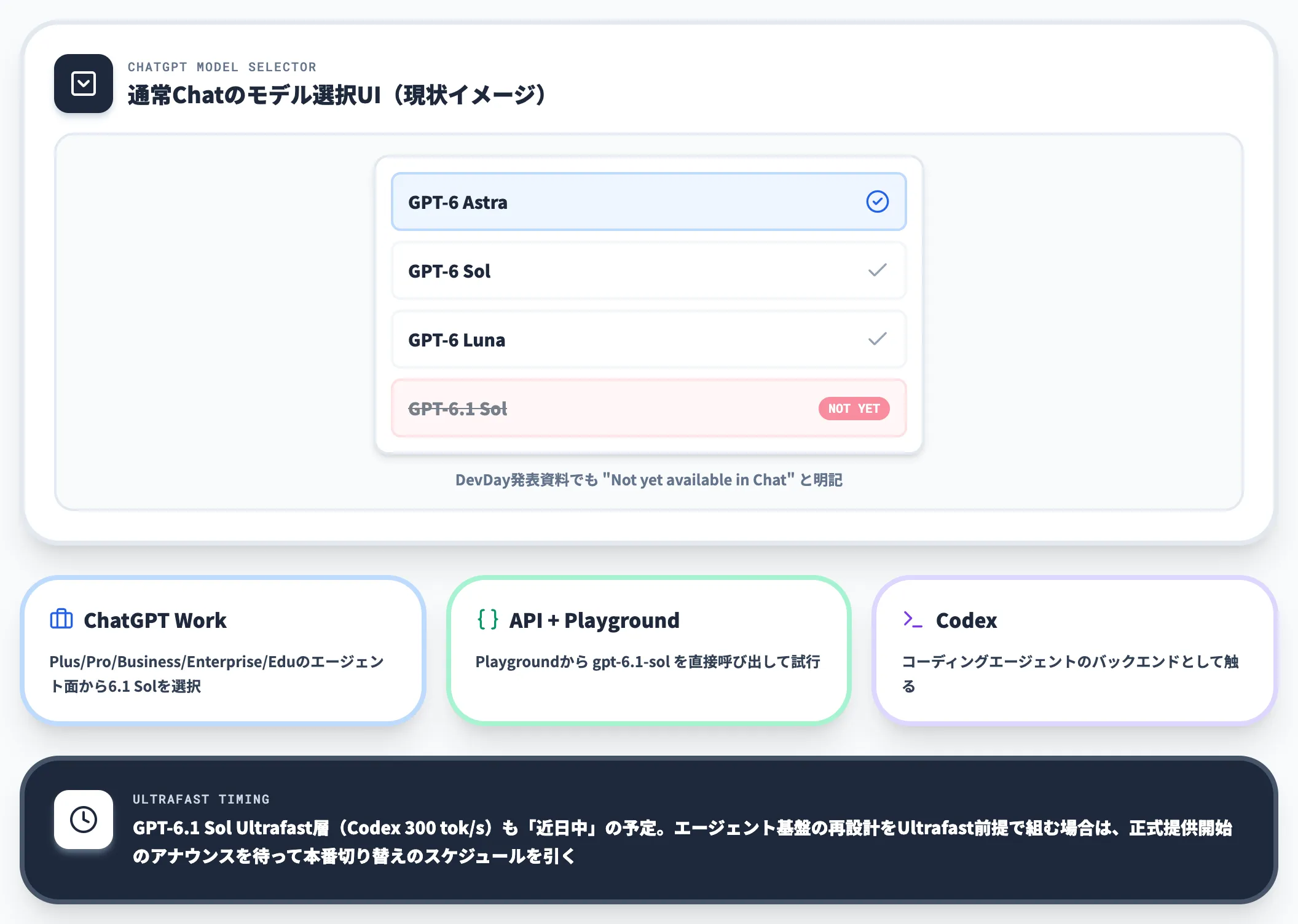The image size is (1298, 924).
Task: Click the clock icon in Ultrafast Timing banner
Action: (x=84, y=820)
